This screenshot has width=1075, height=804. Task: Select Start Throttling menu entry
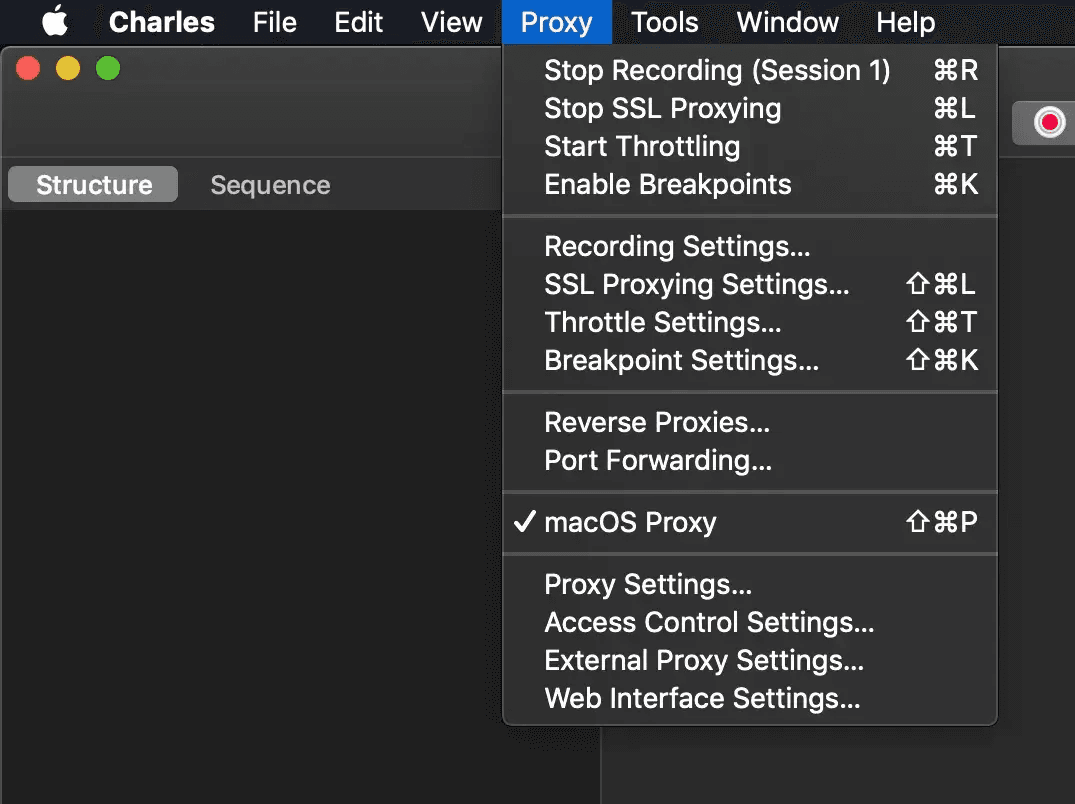tap(642, 147)
